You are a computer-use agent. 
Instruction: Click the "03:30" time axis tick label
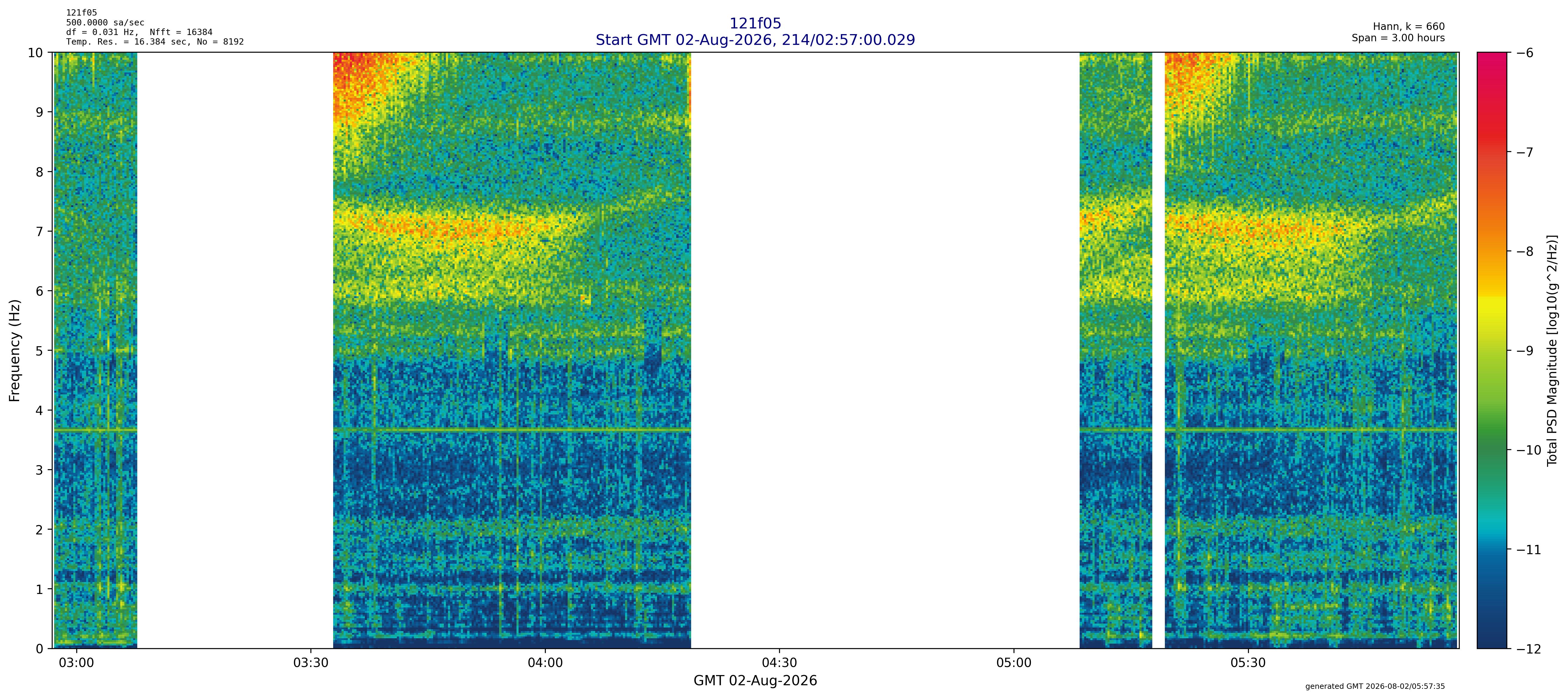(310, 662)
